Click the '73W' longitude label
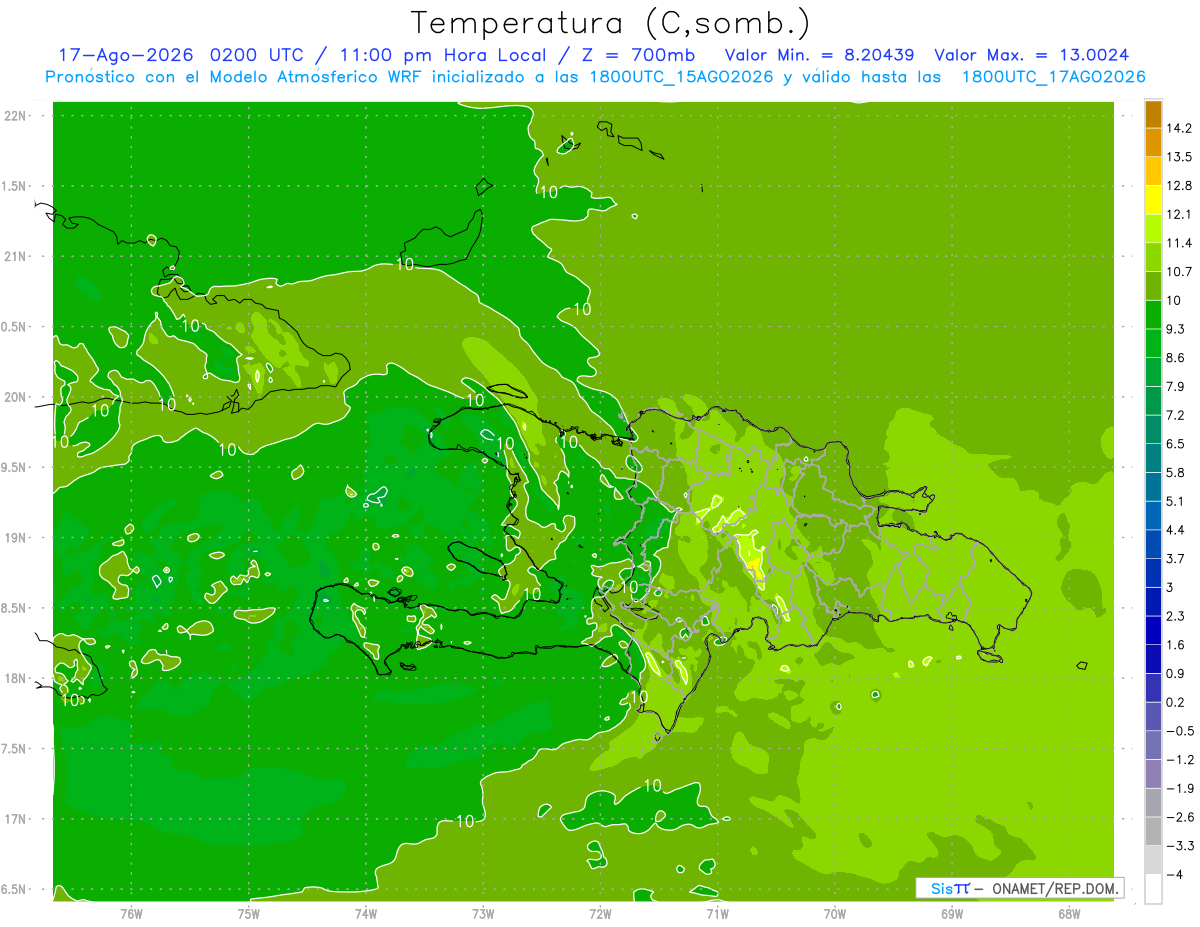The height and width of the screenshot is (927, 1200). point(483,913)
